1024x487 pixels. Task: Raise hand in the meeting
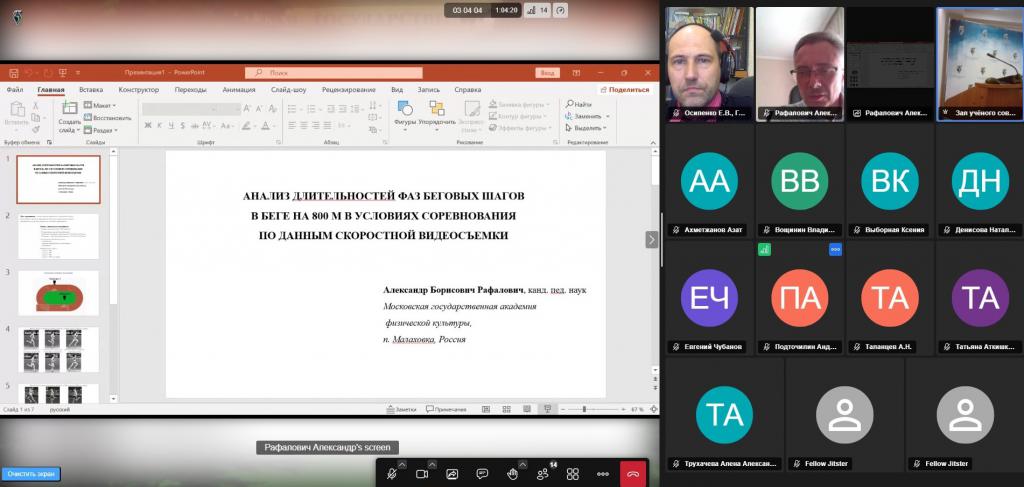(x=512, y=474)
